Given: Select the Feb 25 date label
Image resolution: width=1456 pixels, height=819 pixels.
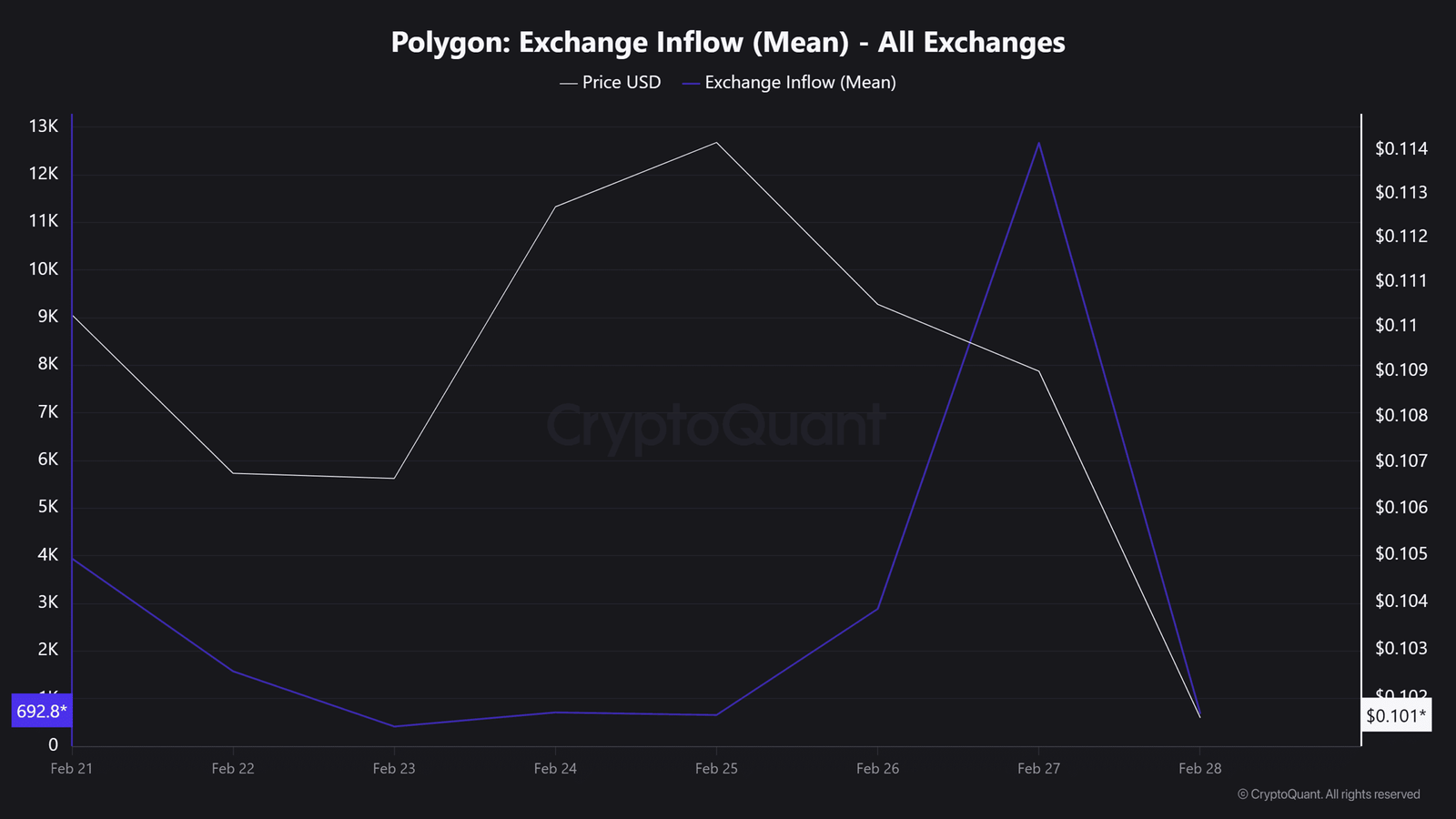Looking at the screenshot, I should tap(716, 769).
